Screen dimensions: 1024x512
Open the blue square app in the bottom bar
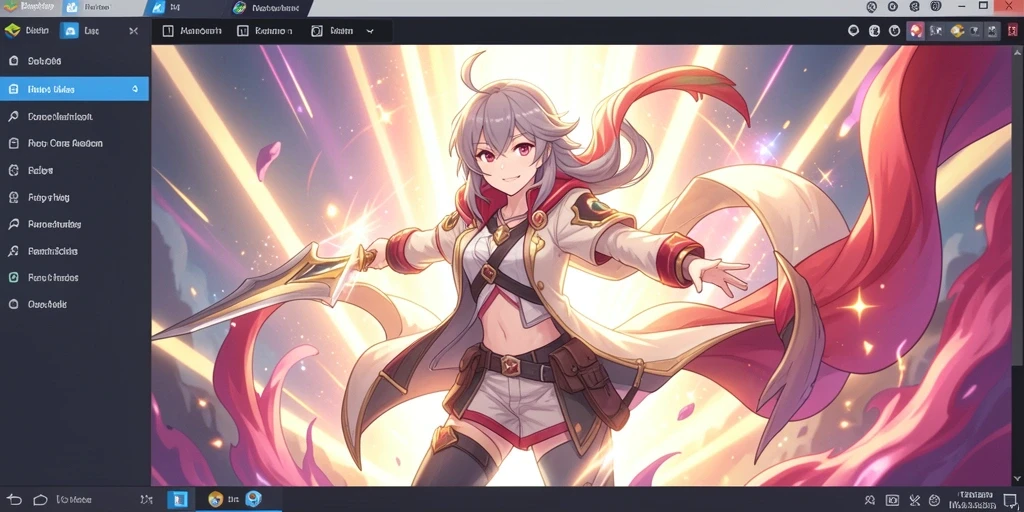tap(177, 500)
